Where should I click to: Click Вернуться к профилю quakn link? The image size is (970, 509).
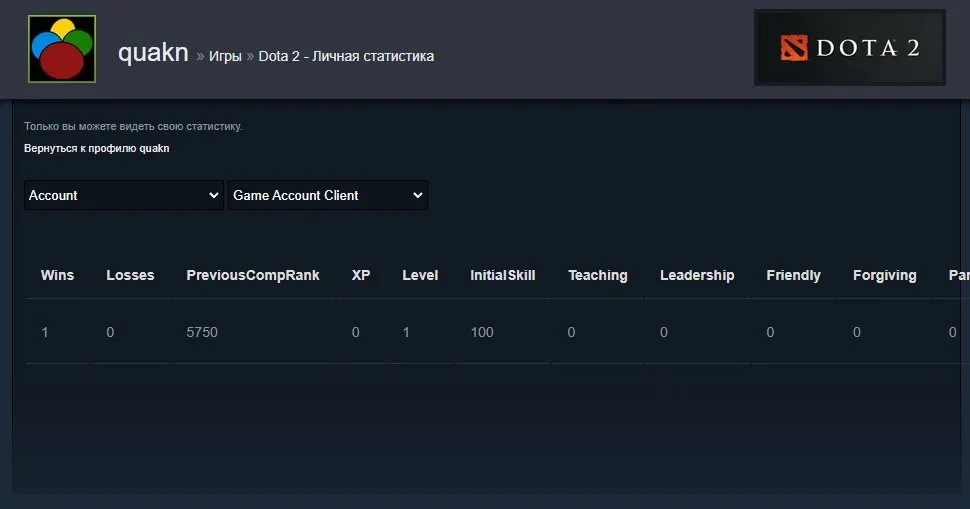coord(97,148)
